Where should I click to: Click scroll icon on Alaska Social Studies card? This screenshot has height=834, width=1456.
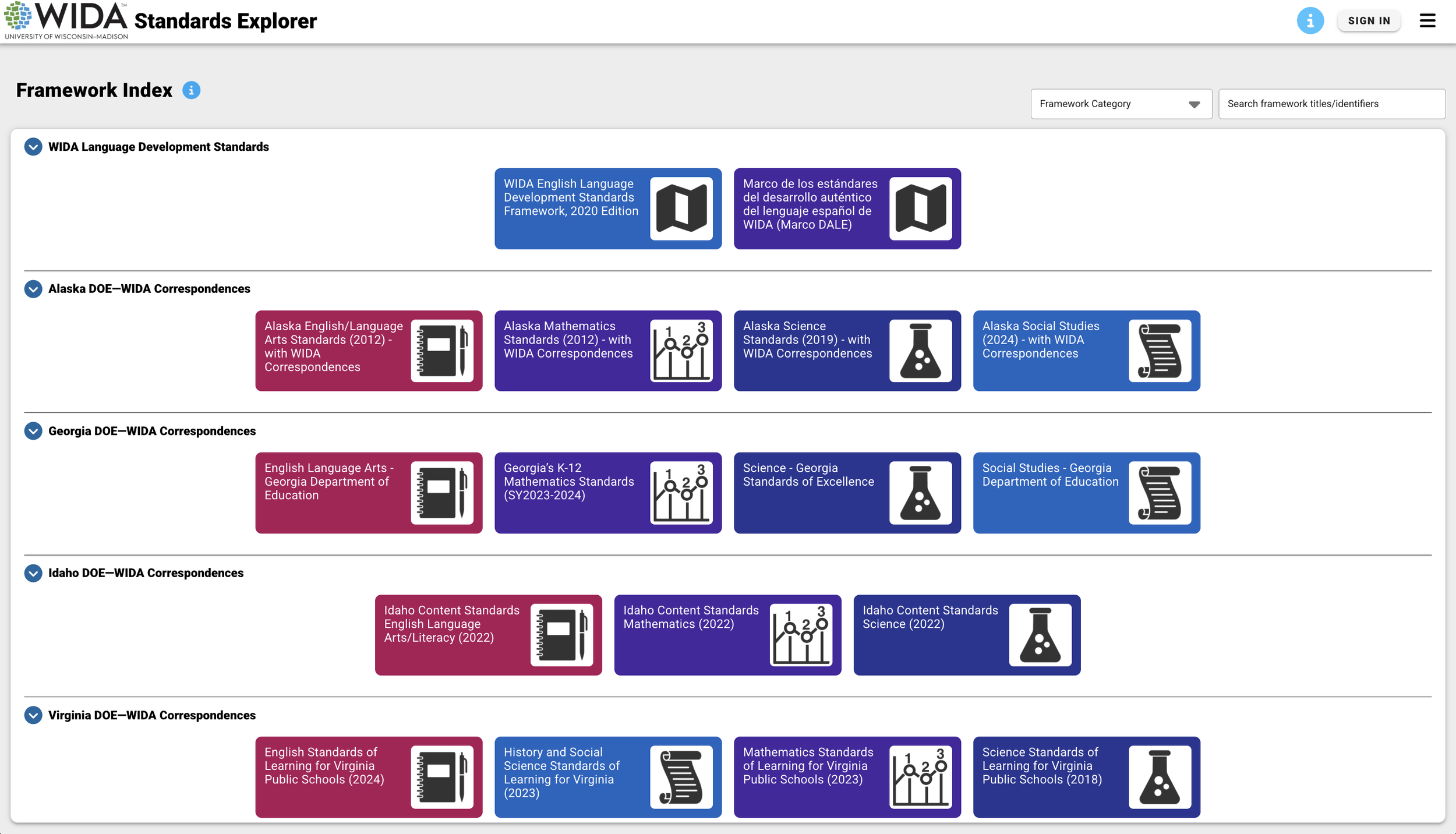pos(1160,351)
